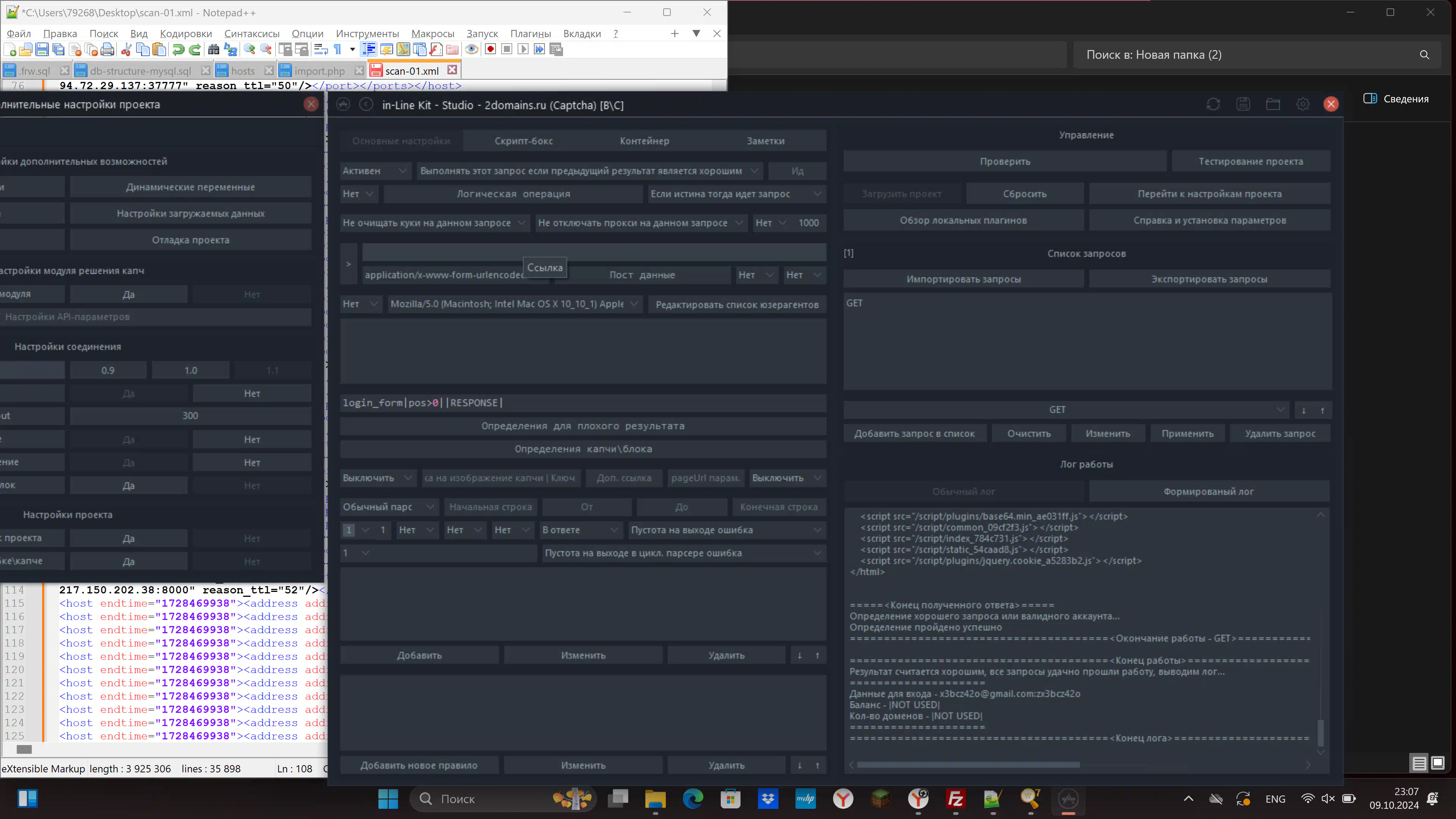Open Microsoft Edge from the taskbar
This screenshot has width=1456, height=819.
(x=692, y=799)
